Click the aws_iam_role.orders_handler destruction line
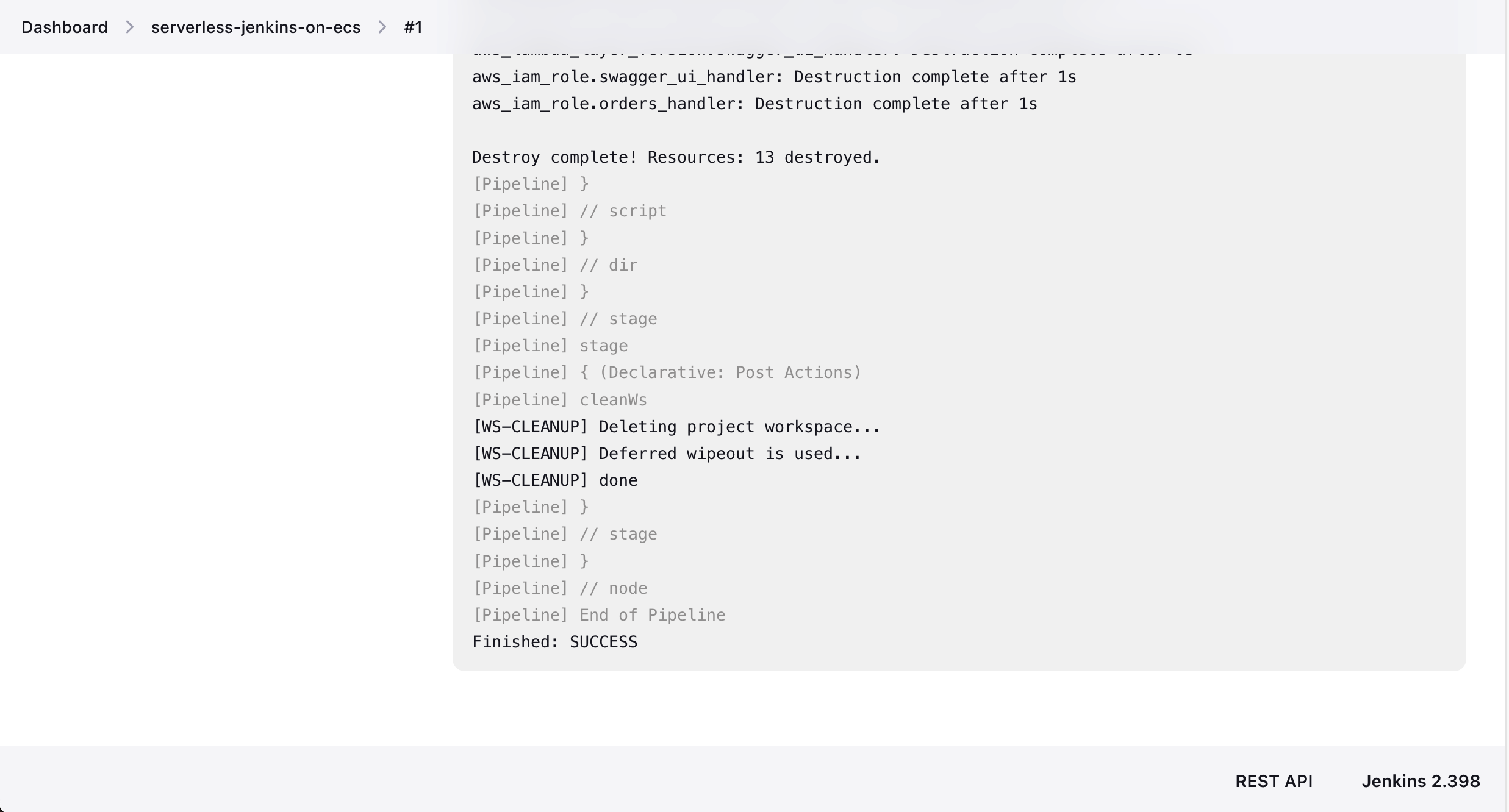 point(754,104)
